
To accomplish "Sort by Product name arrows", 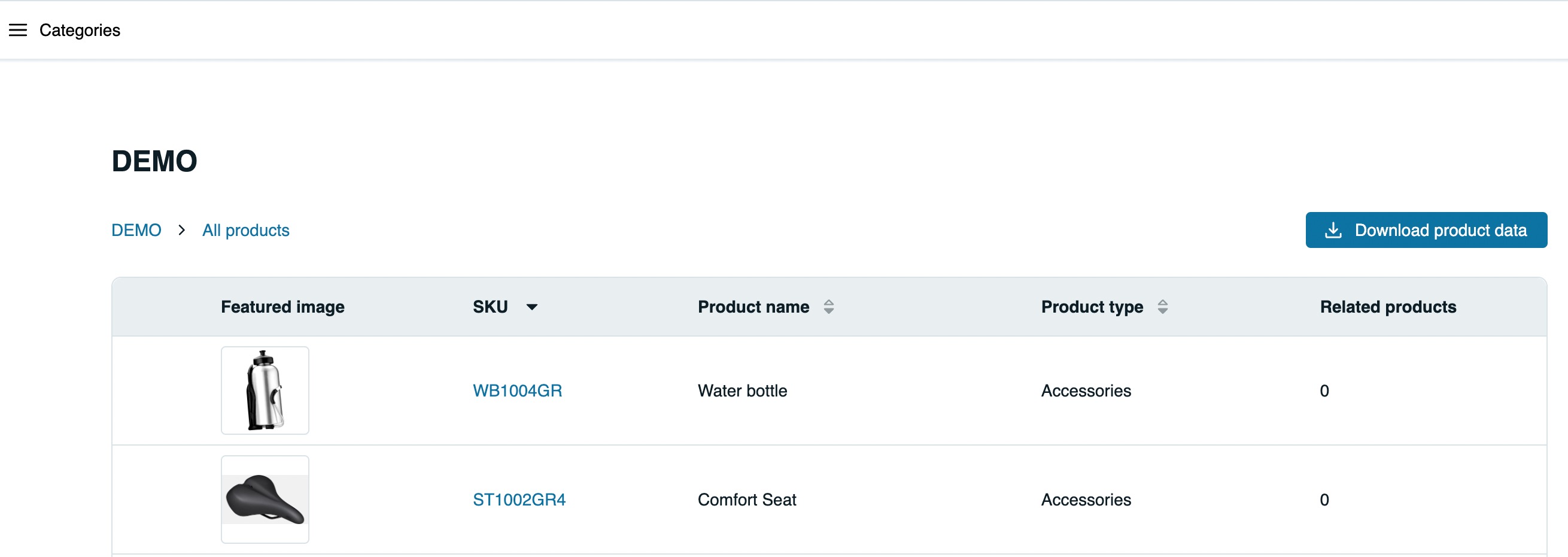I will (828, 307).
